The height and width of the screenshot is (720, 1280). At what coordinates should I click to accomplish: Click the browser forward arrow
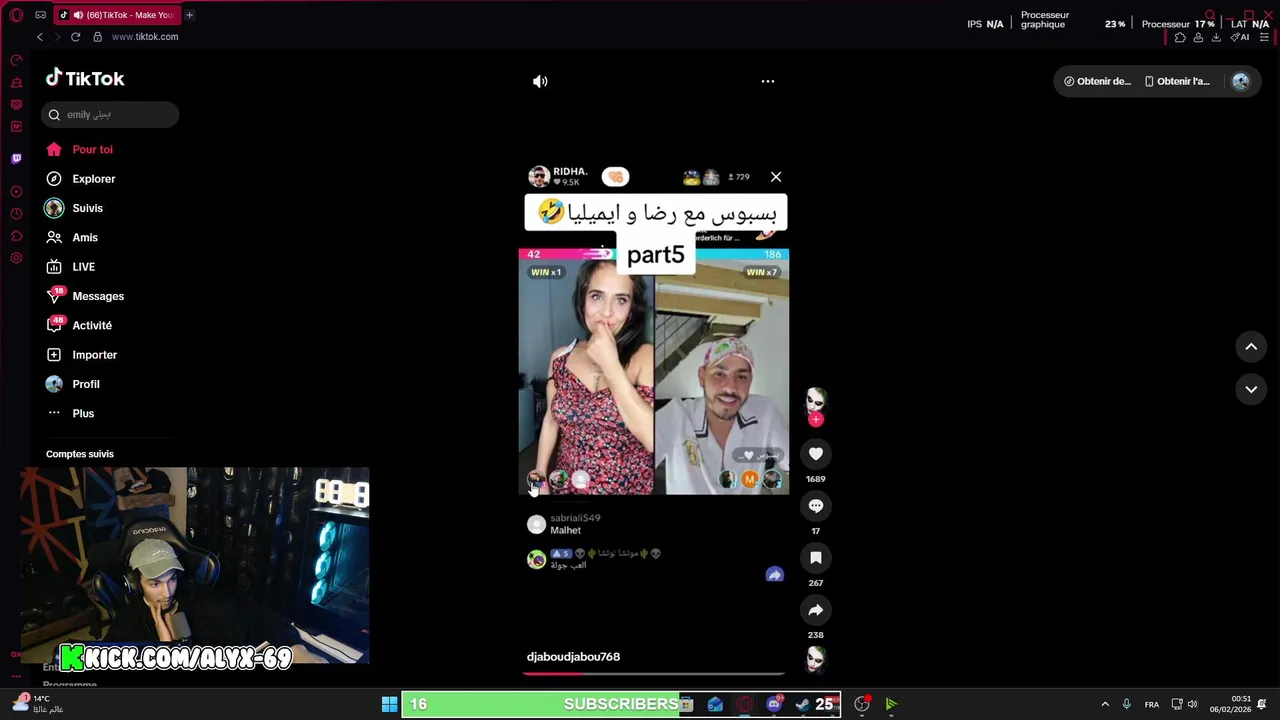click(57, 37)
